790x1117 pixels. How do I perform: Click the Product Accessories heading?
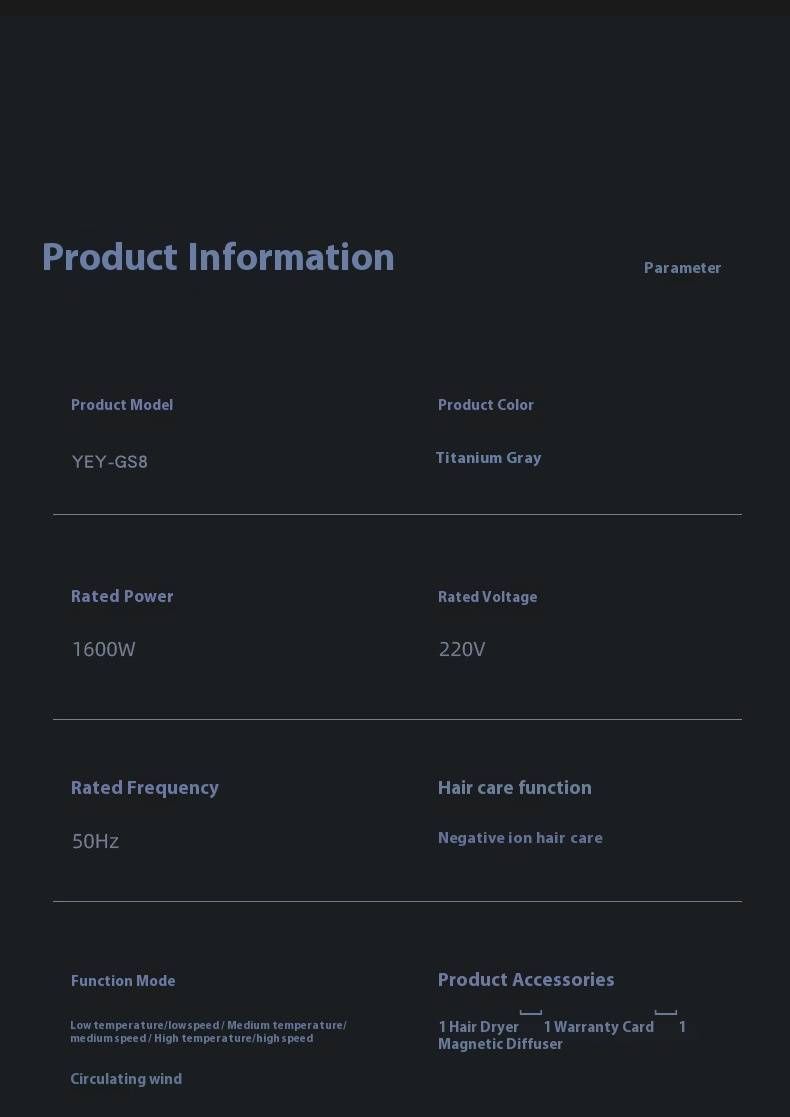tap(526, 980)
